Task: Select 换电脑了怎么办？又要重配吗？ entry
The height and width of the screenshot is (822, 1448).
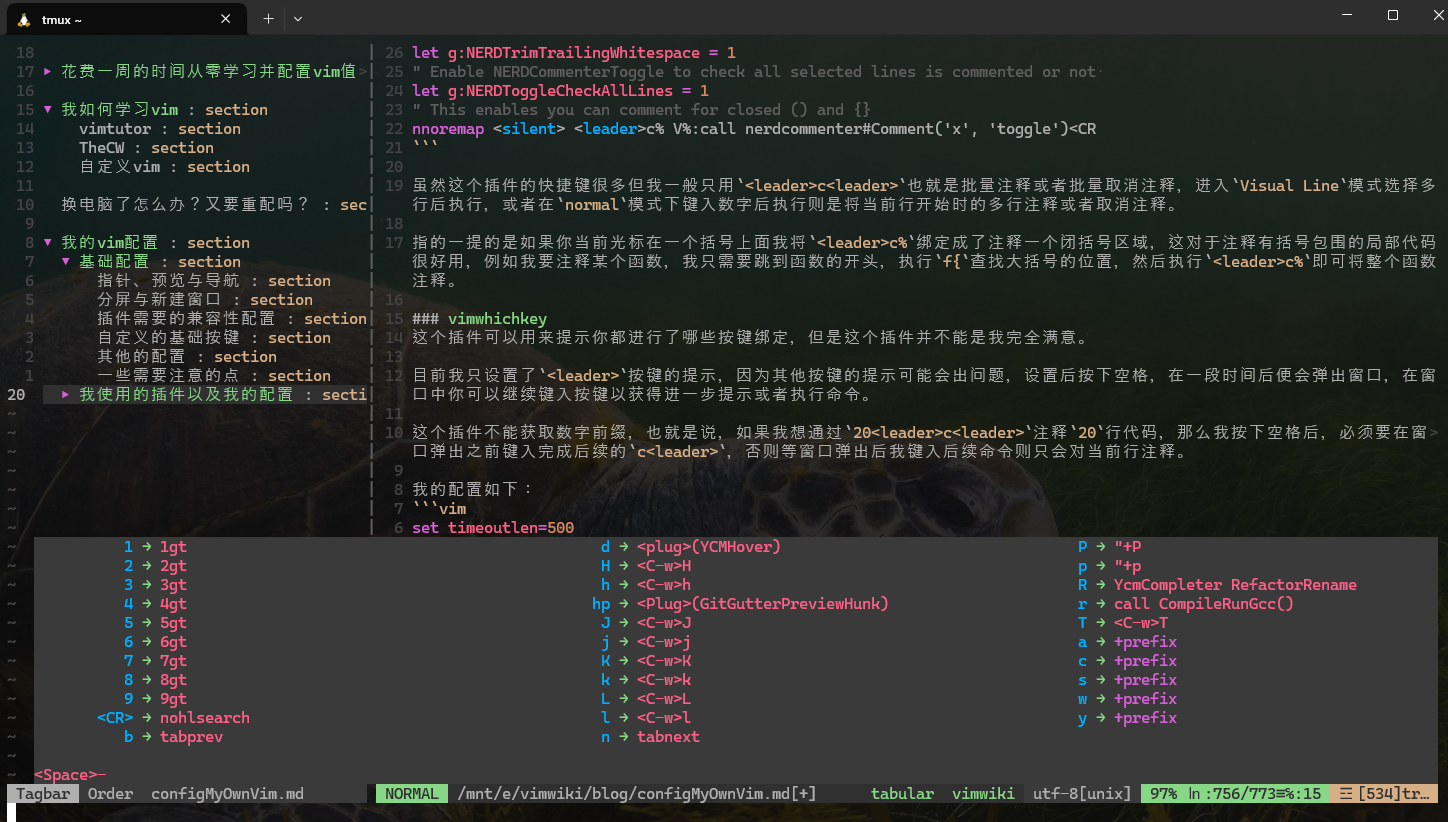Action: [214, 205]
